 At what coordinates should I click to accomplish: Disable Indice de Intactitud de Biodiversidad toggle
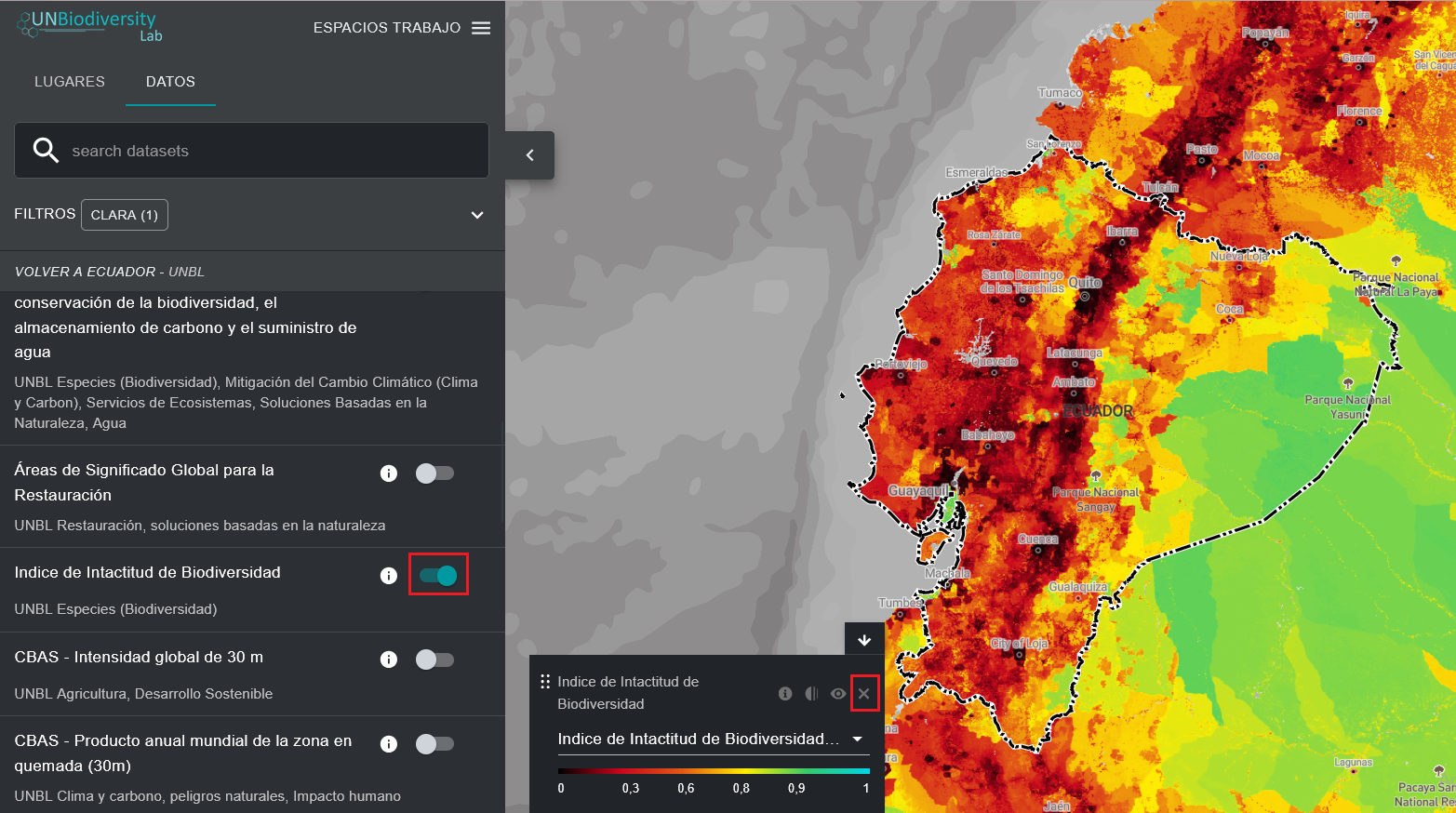pos(438,576)
